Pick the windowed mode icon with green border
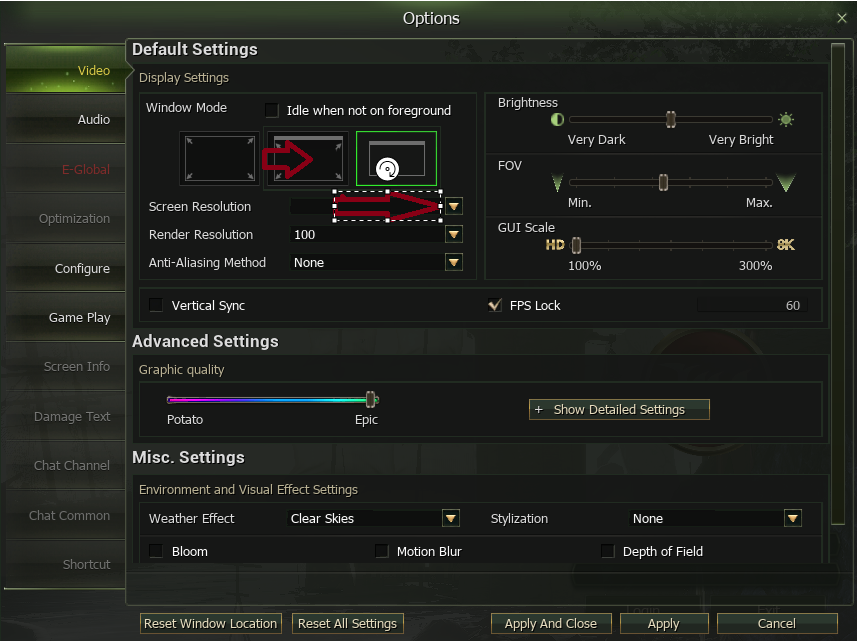This screenshot has height=641, width=857. [396, 158]
